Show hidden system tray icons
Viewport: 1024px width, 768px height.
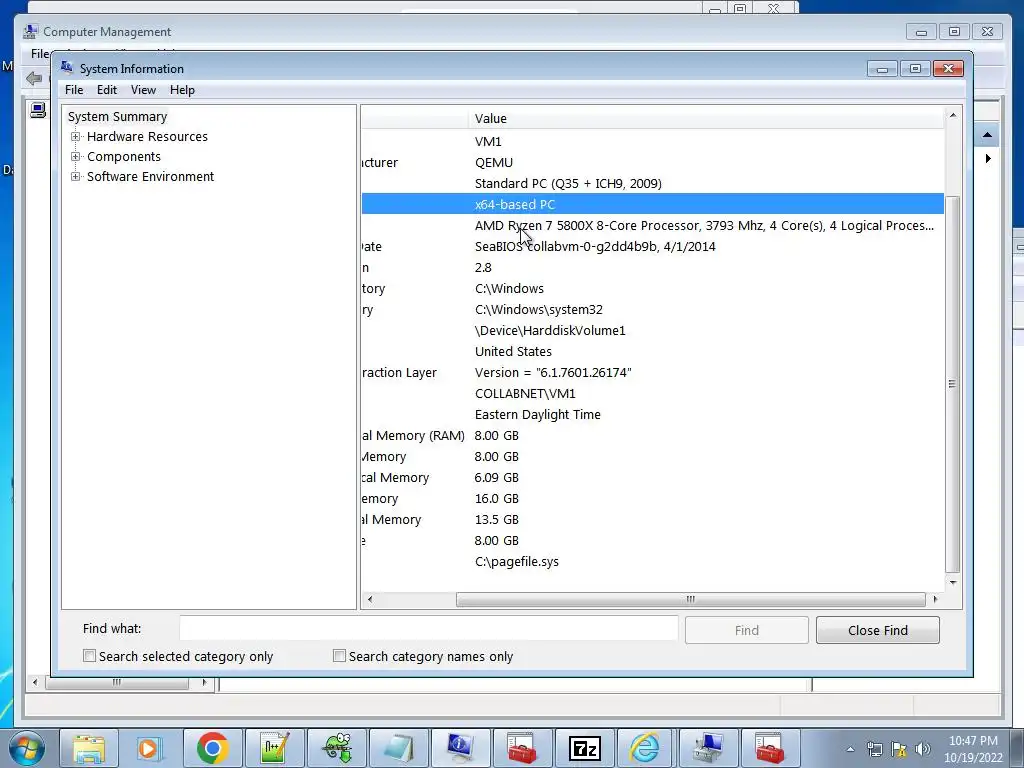tap(850, 749)
